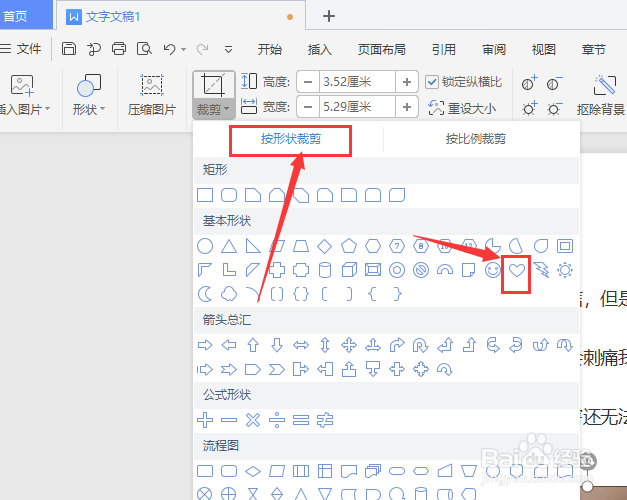Select the cube shape
Screen dimensions: 627x500
[349, 270]
